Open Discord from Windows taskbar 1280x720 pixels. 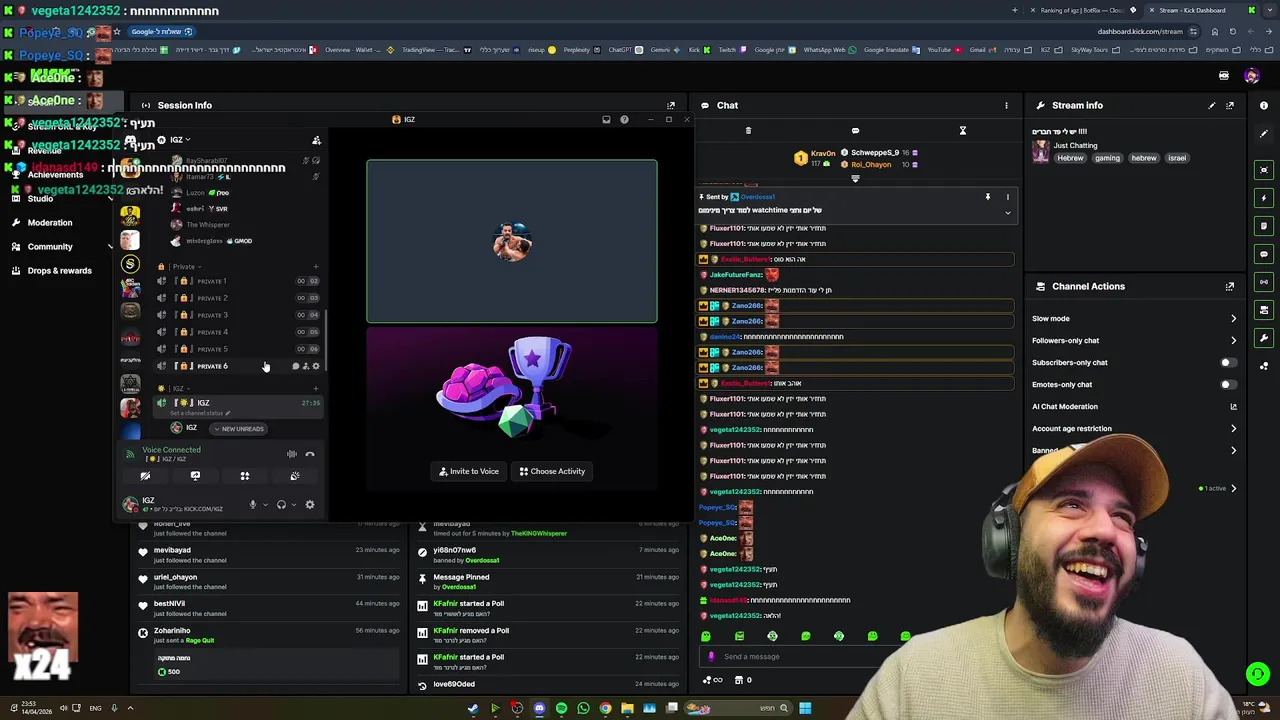point(539,708)
